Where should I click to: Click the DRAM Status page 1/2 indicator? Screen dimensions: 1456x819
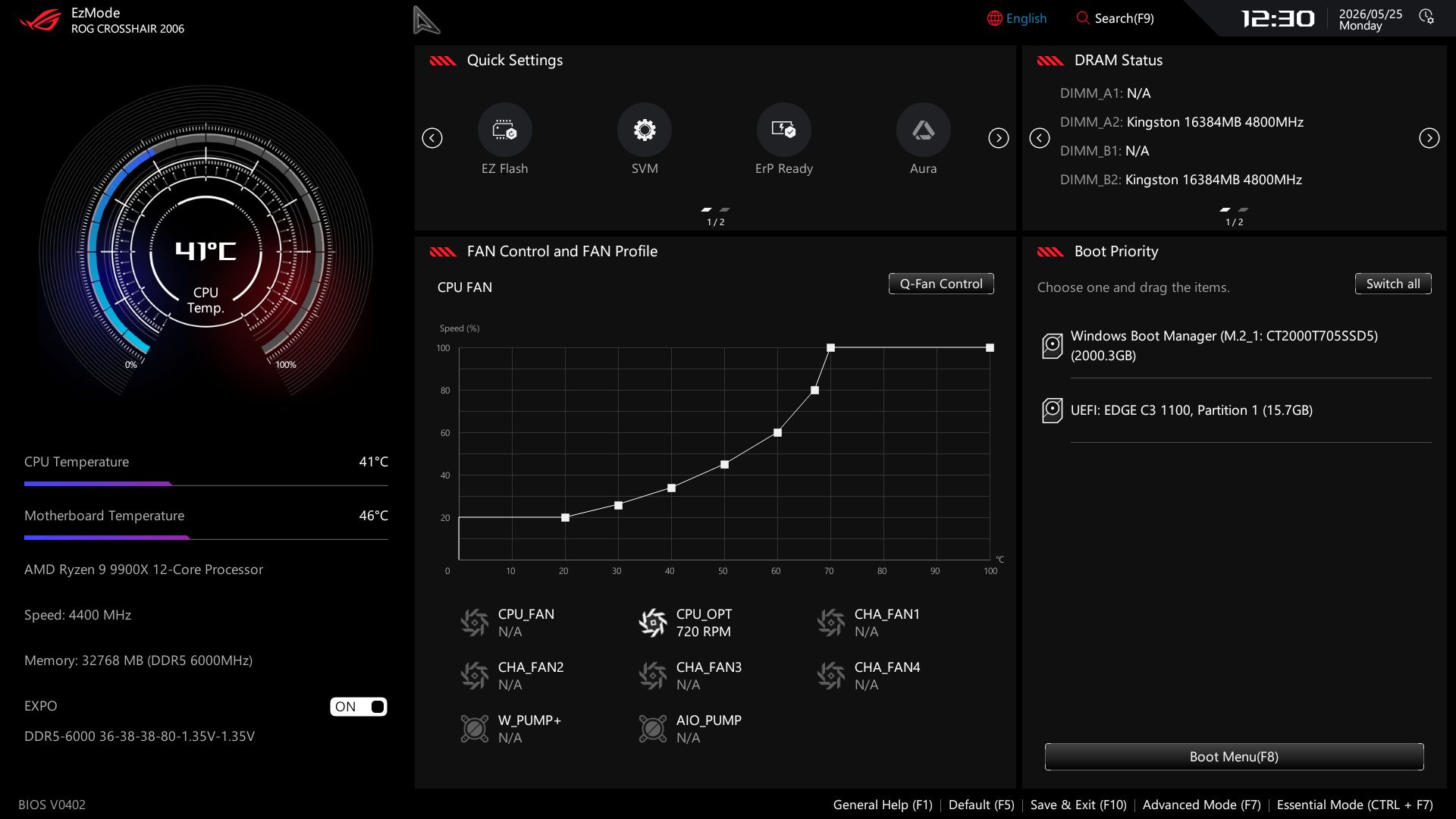point(1234,217)
